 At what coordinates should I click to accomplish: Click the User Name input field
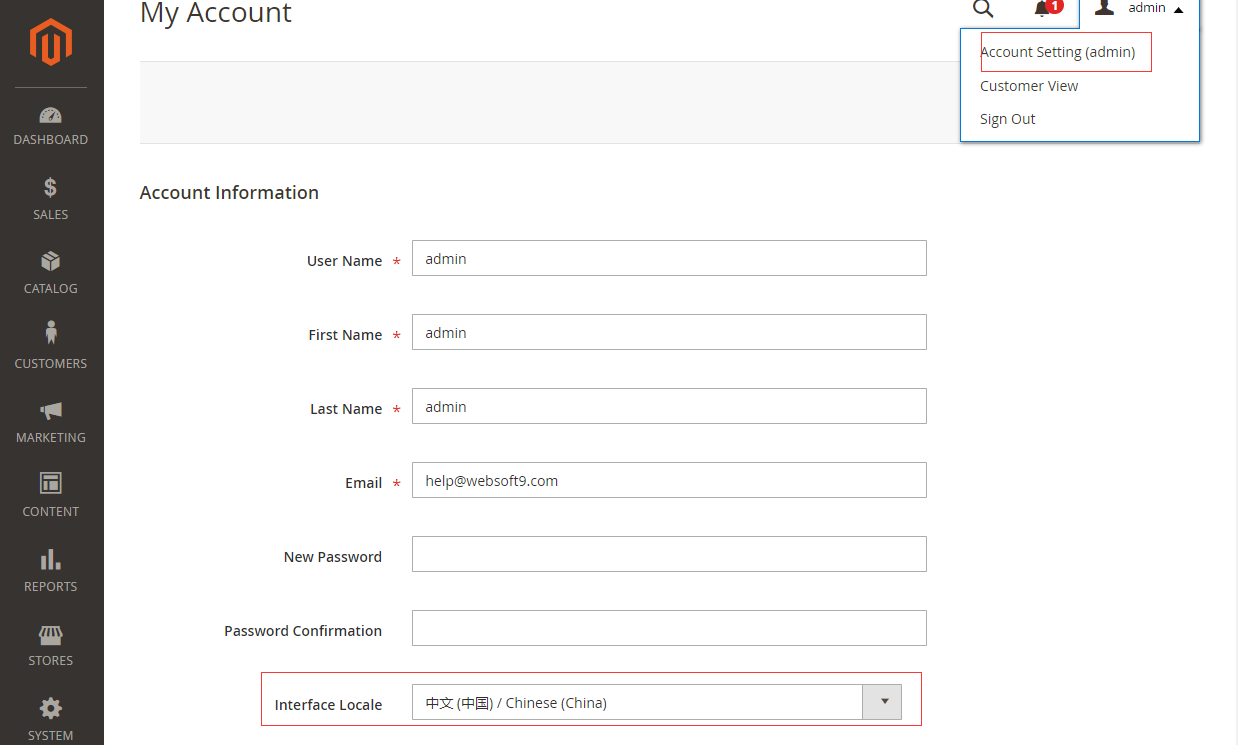pyautogui.click(x=669, y=259)
